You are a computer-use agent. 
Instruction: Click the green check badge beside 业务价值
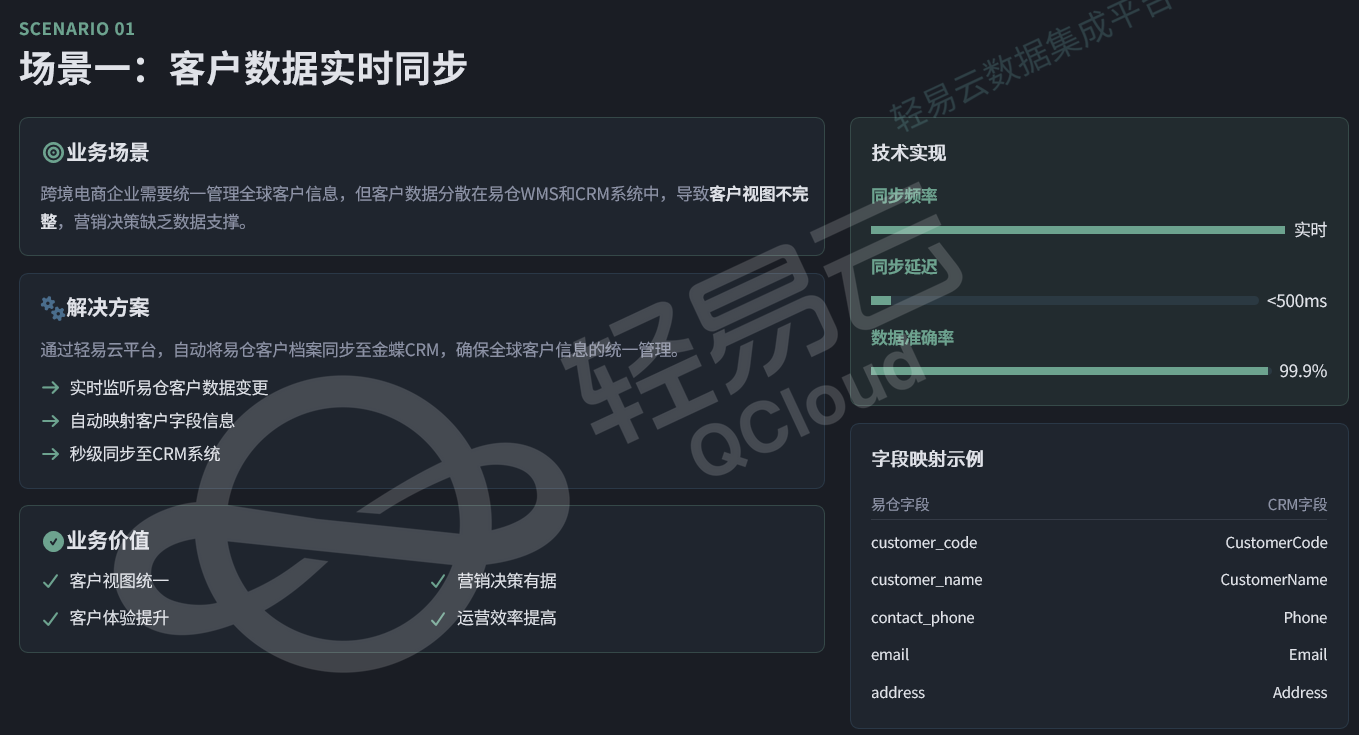click(x=53, y=541)
